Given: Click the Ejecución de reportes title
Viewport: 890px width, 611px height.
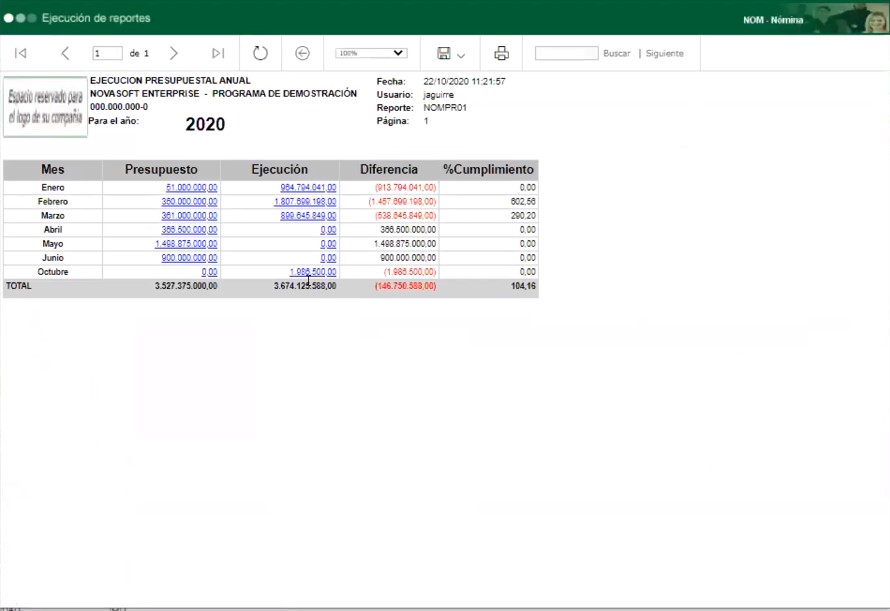Looking at the screenshot, I should [x=96, y=18].
